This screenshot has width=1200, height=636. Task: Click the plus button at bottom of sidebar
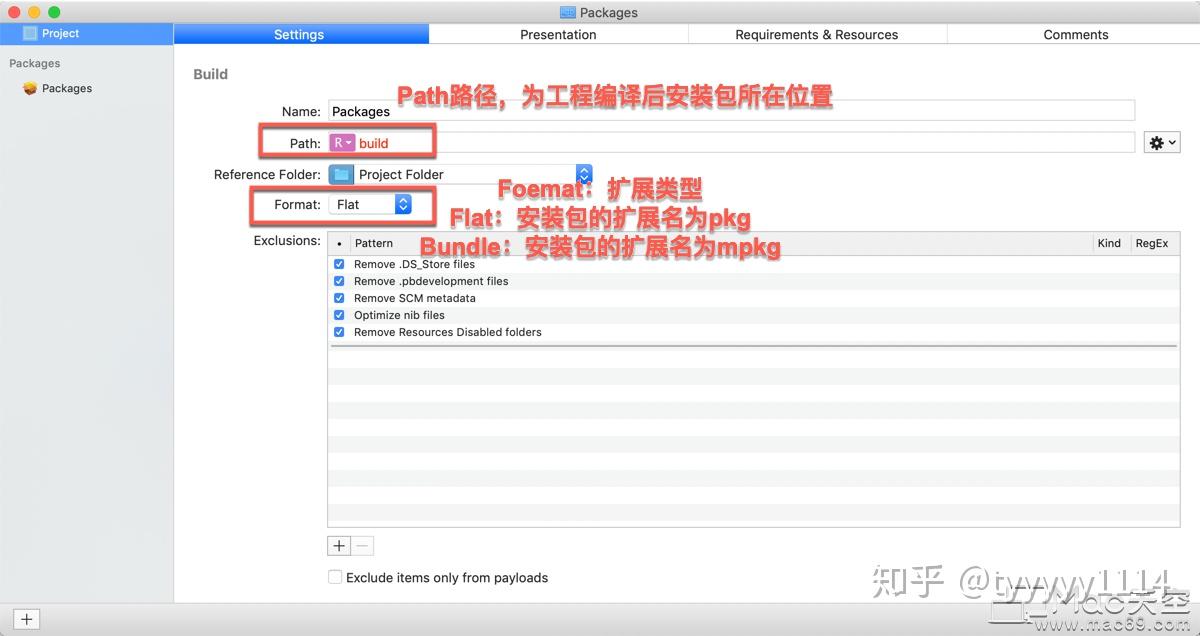[25, 618]
